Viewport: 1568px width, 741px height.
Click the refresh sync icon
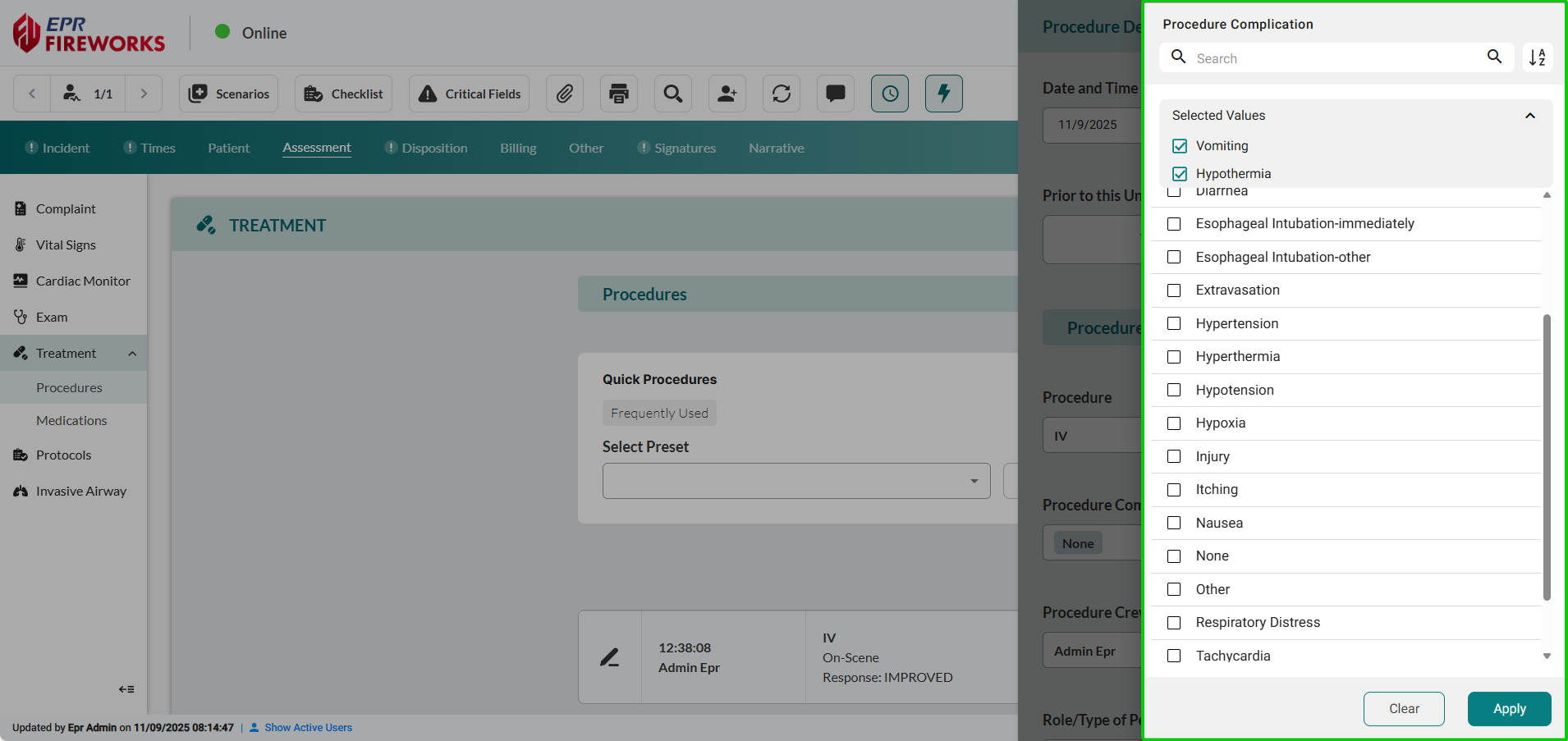click(x=782, y=94)
